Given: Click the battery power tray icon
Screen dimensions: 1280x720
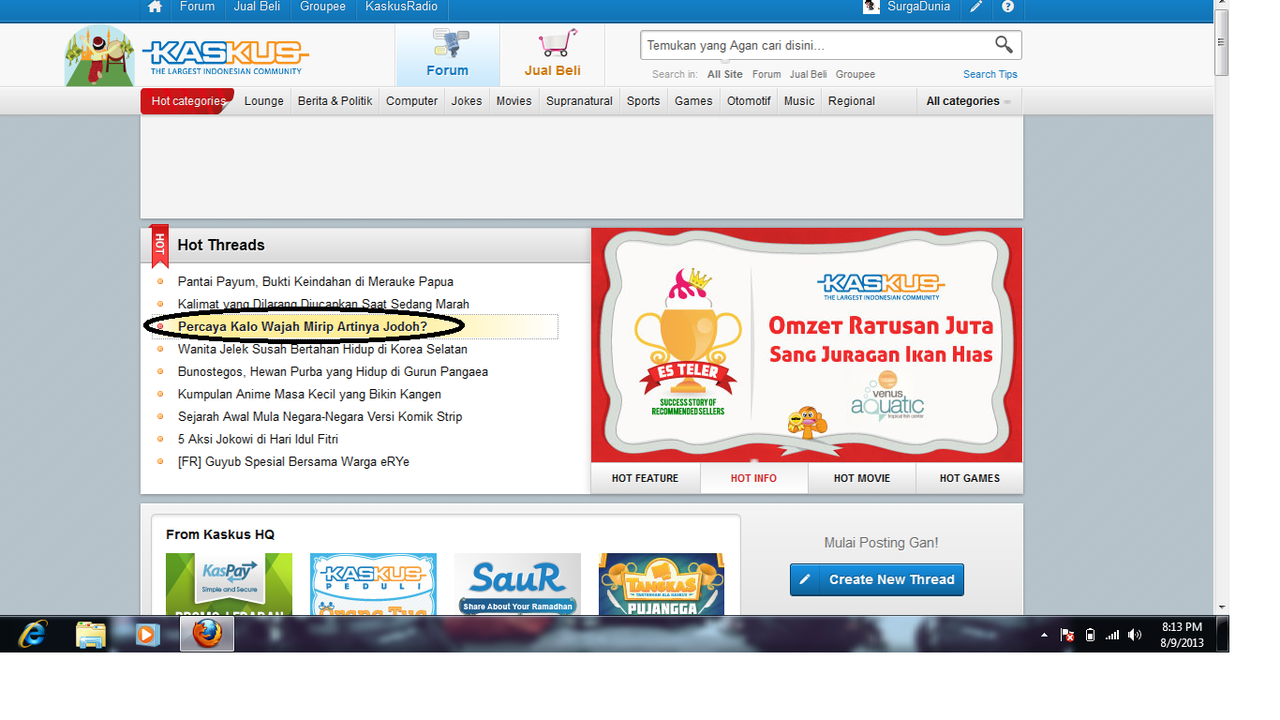Looking at the screenshot, I should (1090, 635).
